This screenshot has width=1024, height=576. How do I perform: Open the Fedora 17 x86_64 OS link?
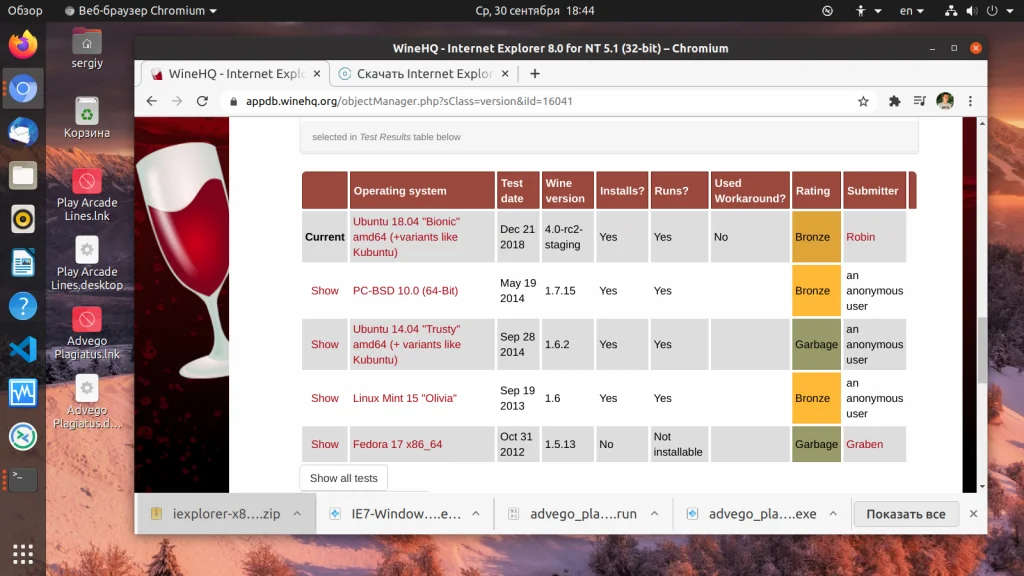point(397,444)
